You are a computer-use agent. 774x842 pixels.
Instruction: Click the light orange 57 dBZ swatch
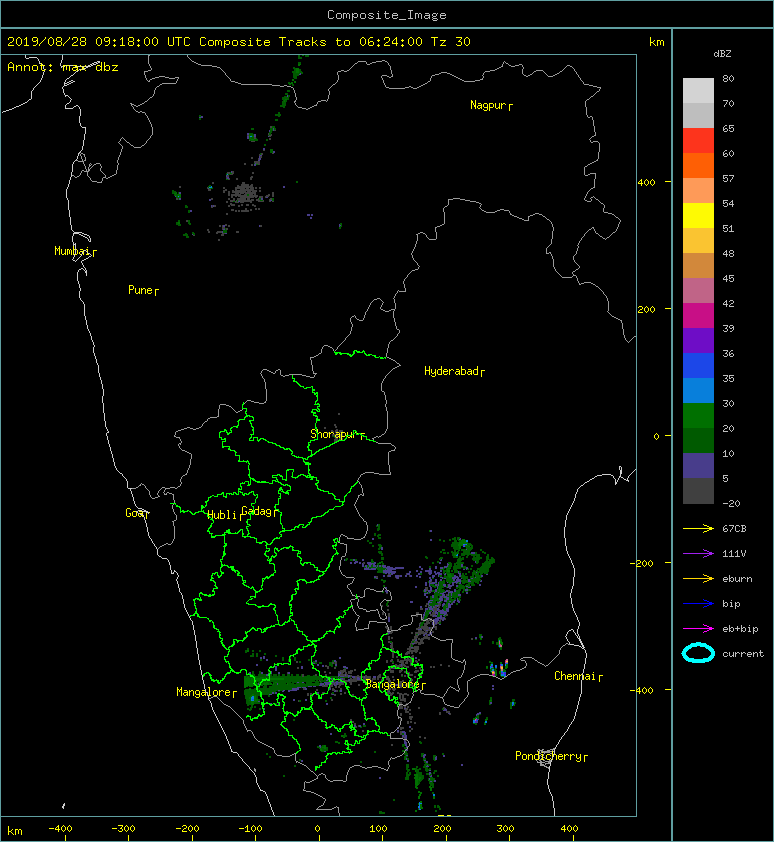(698, 190)
